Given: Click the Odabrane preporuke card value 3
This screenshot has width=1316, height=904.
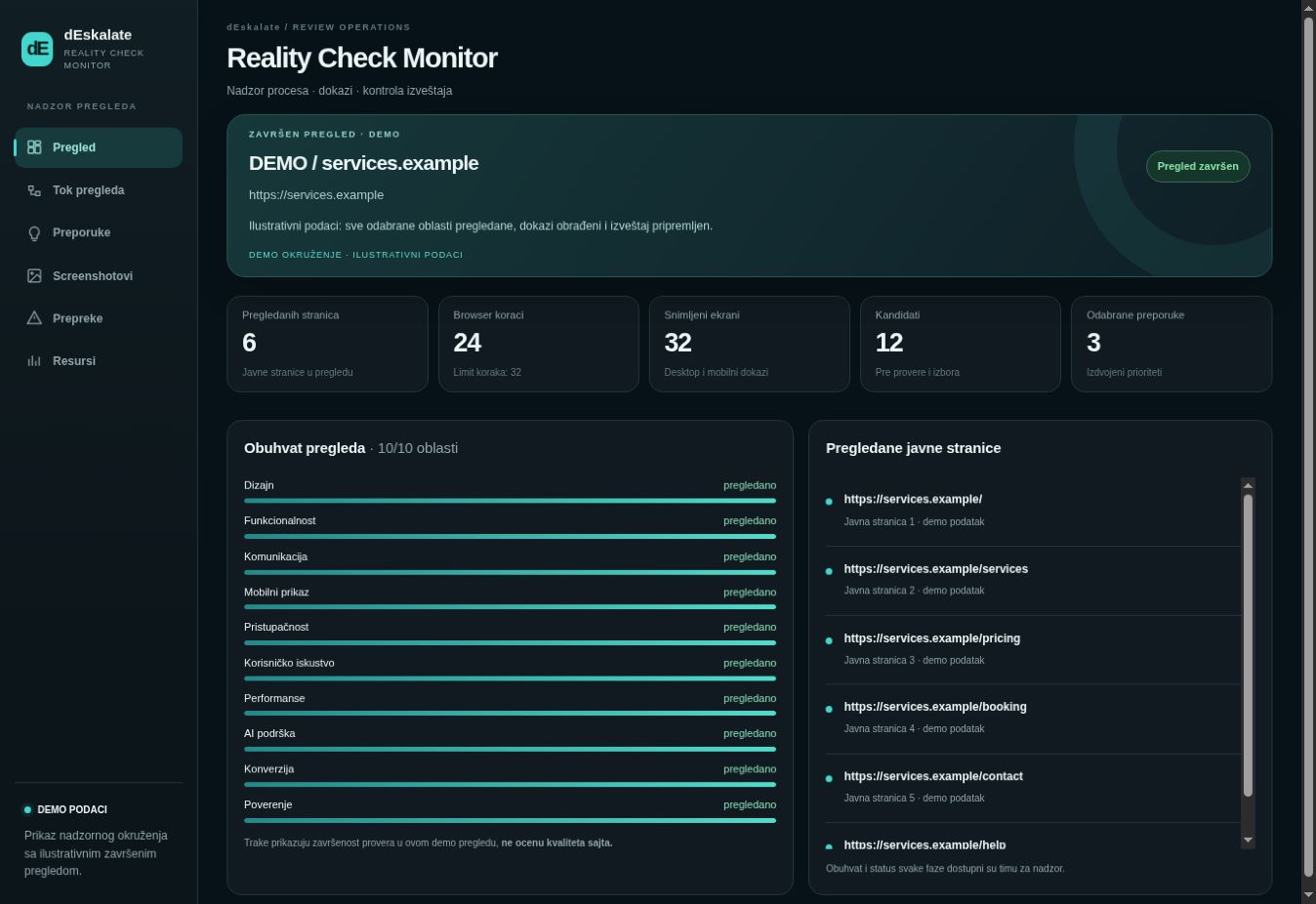Looking at the screenshot, I should point(1093,343).
